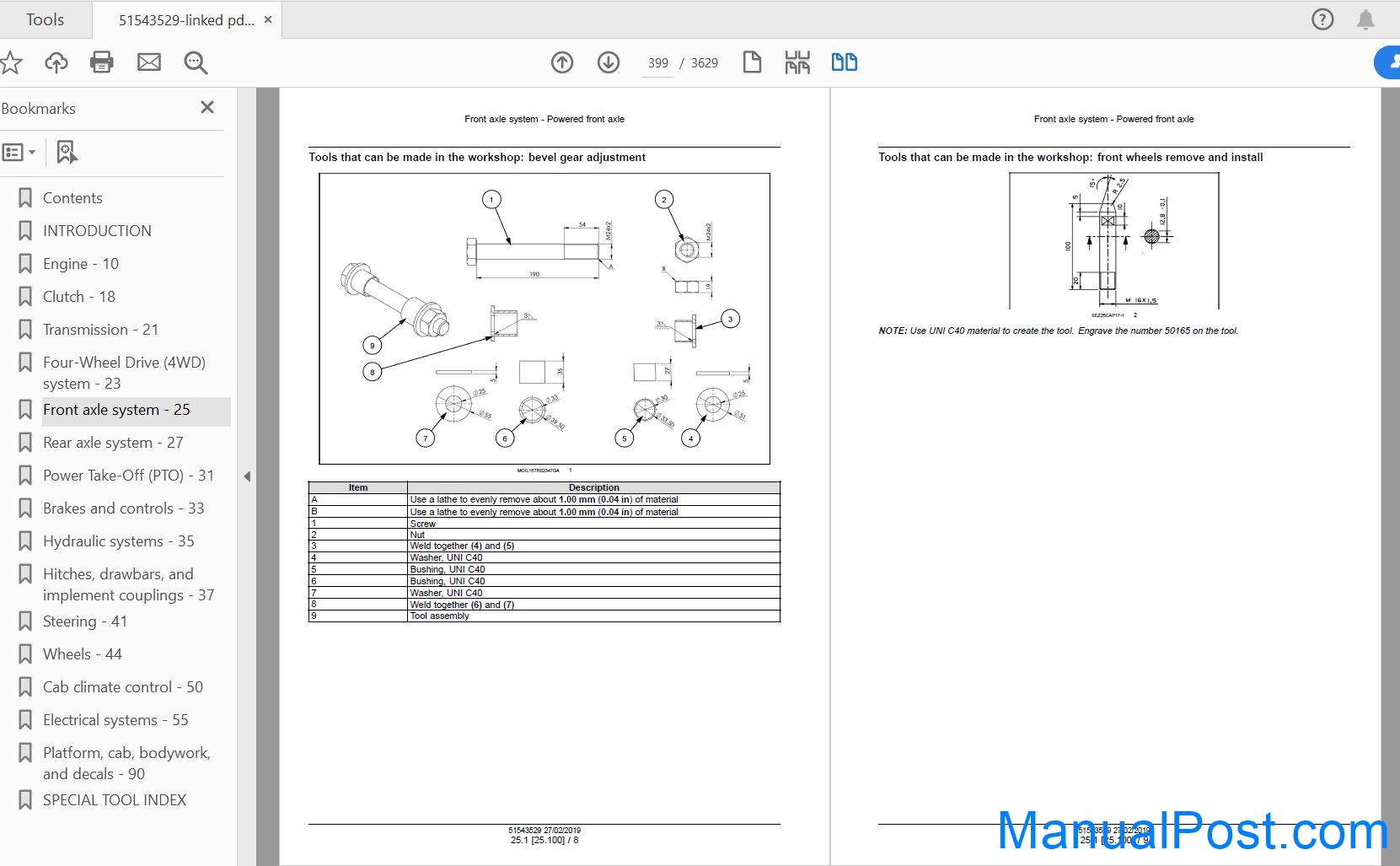
Task: Click the blue share user button
Action: [x=1387, y=62]
